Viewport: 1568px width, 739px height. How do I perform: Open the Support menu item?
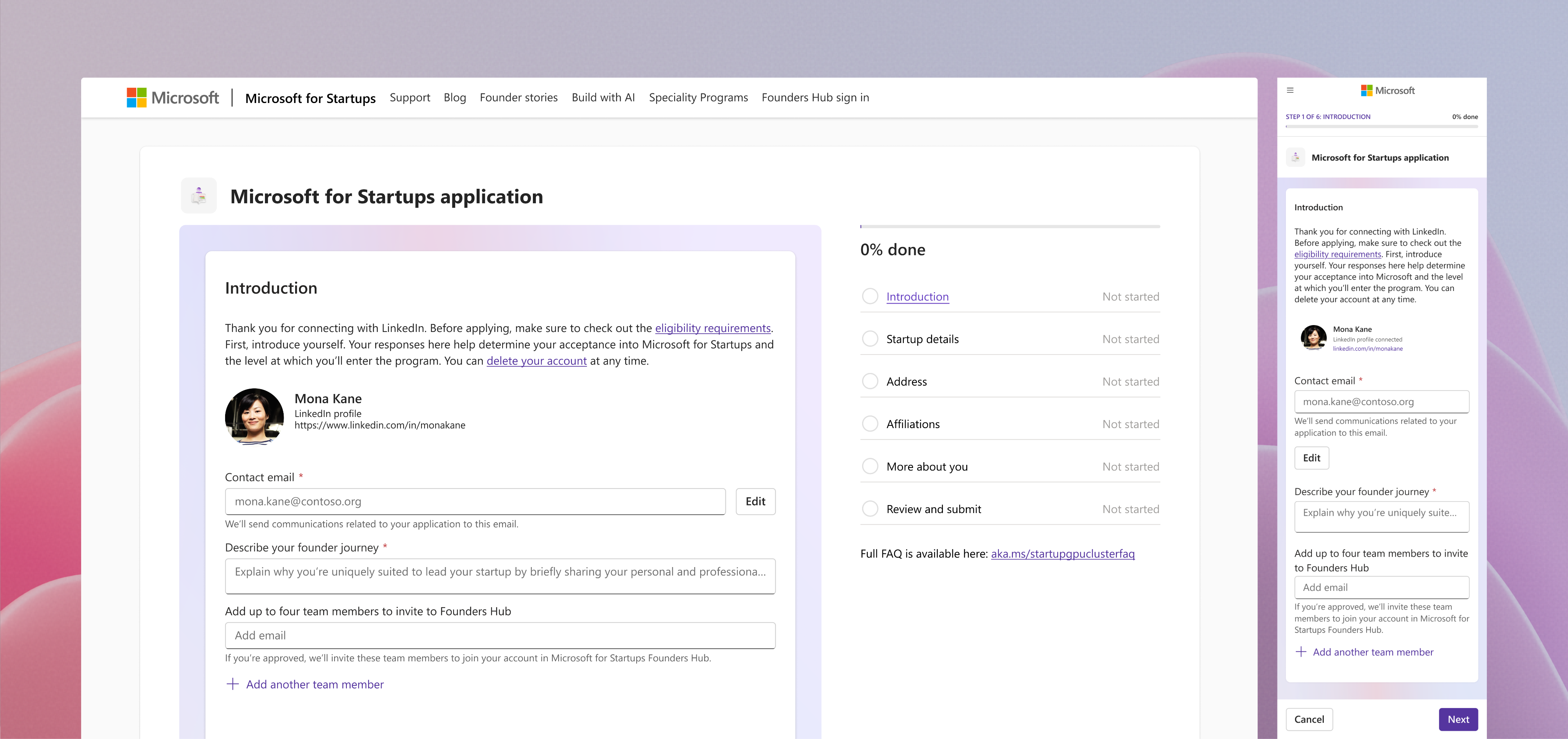410,97
